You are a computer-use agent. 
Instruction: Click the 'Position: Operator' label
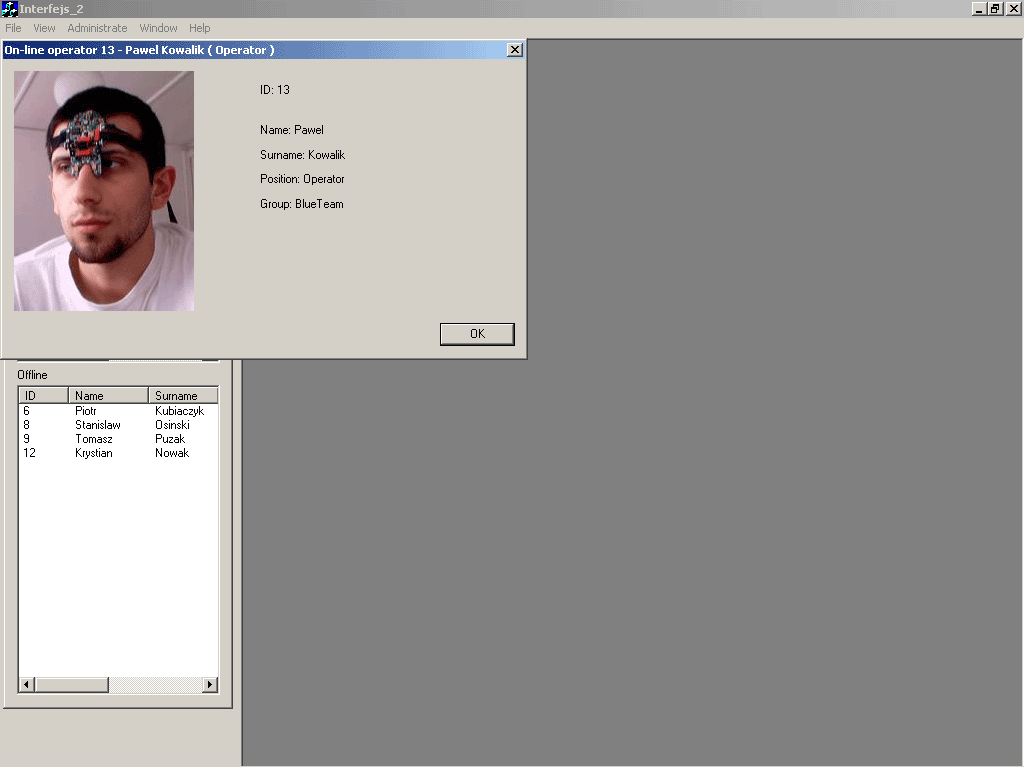tap(302, 179)
